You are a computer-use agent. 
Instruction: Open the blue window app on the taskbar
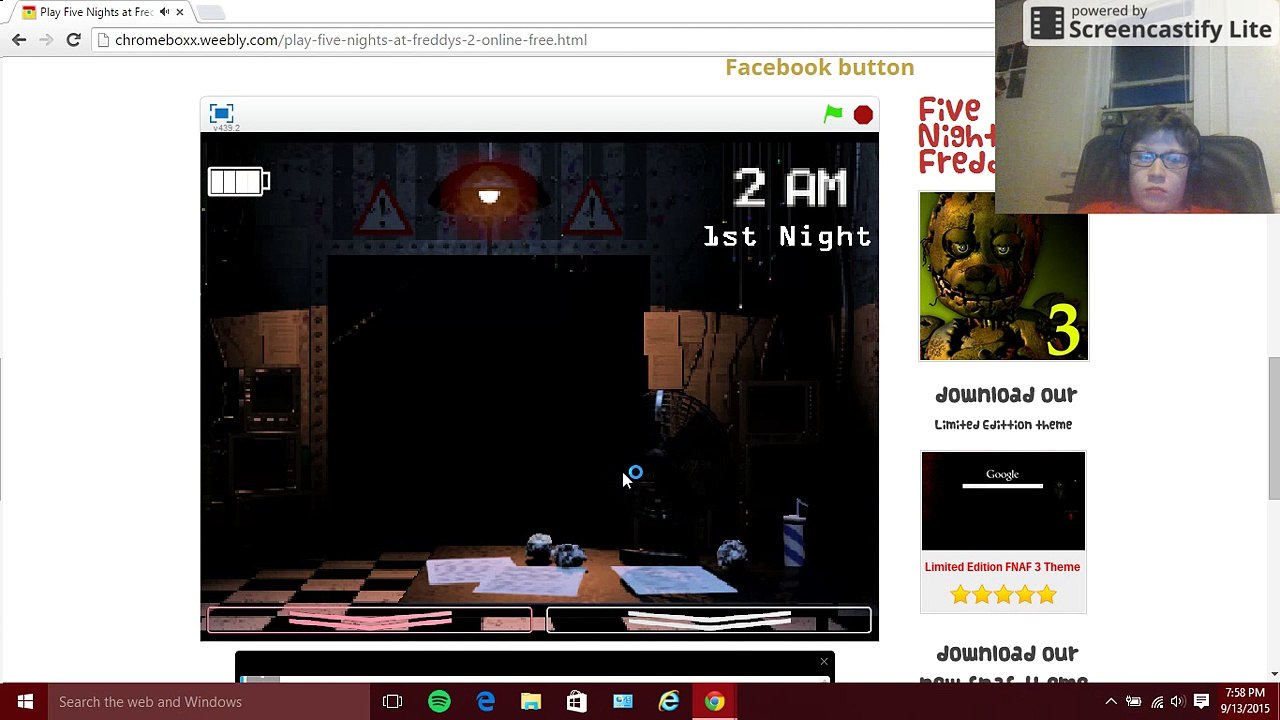pos(623,701)
